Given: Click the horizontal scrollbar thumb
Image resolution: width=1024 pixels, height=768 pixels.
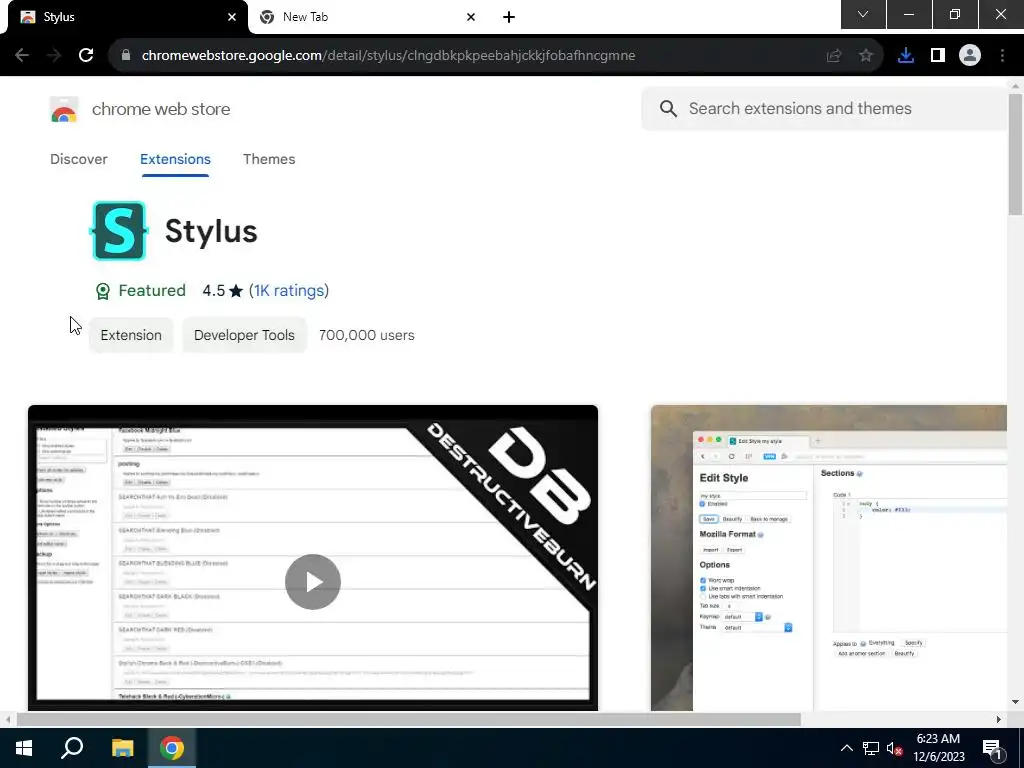Looking at the screenshot, I should coord(409,719).
